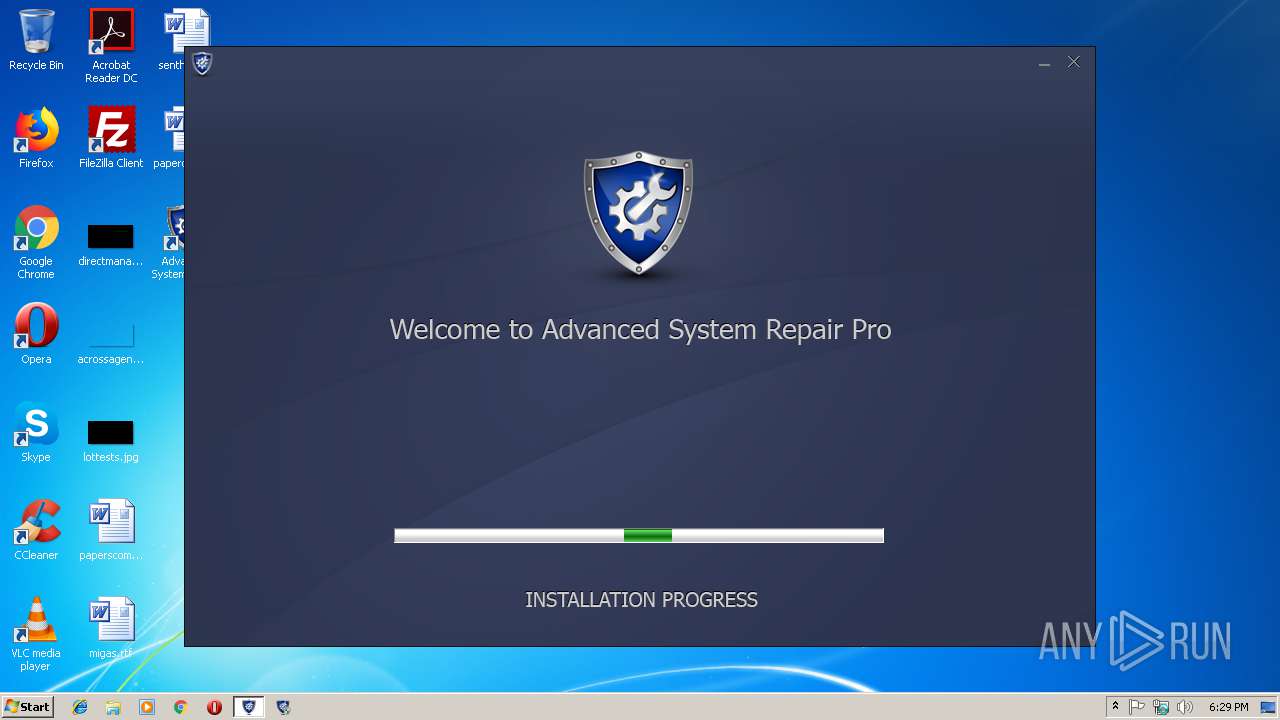Launch Skype from the desktop
This screenshot has height=720, width=1280.
36,432
